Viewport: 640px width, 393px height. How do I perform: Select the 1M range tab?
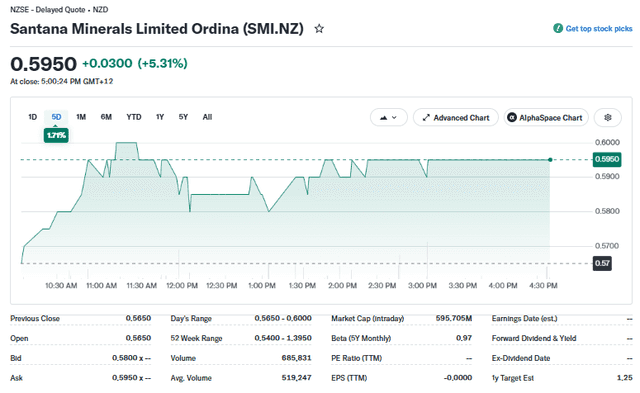point(81,117)
